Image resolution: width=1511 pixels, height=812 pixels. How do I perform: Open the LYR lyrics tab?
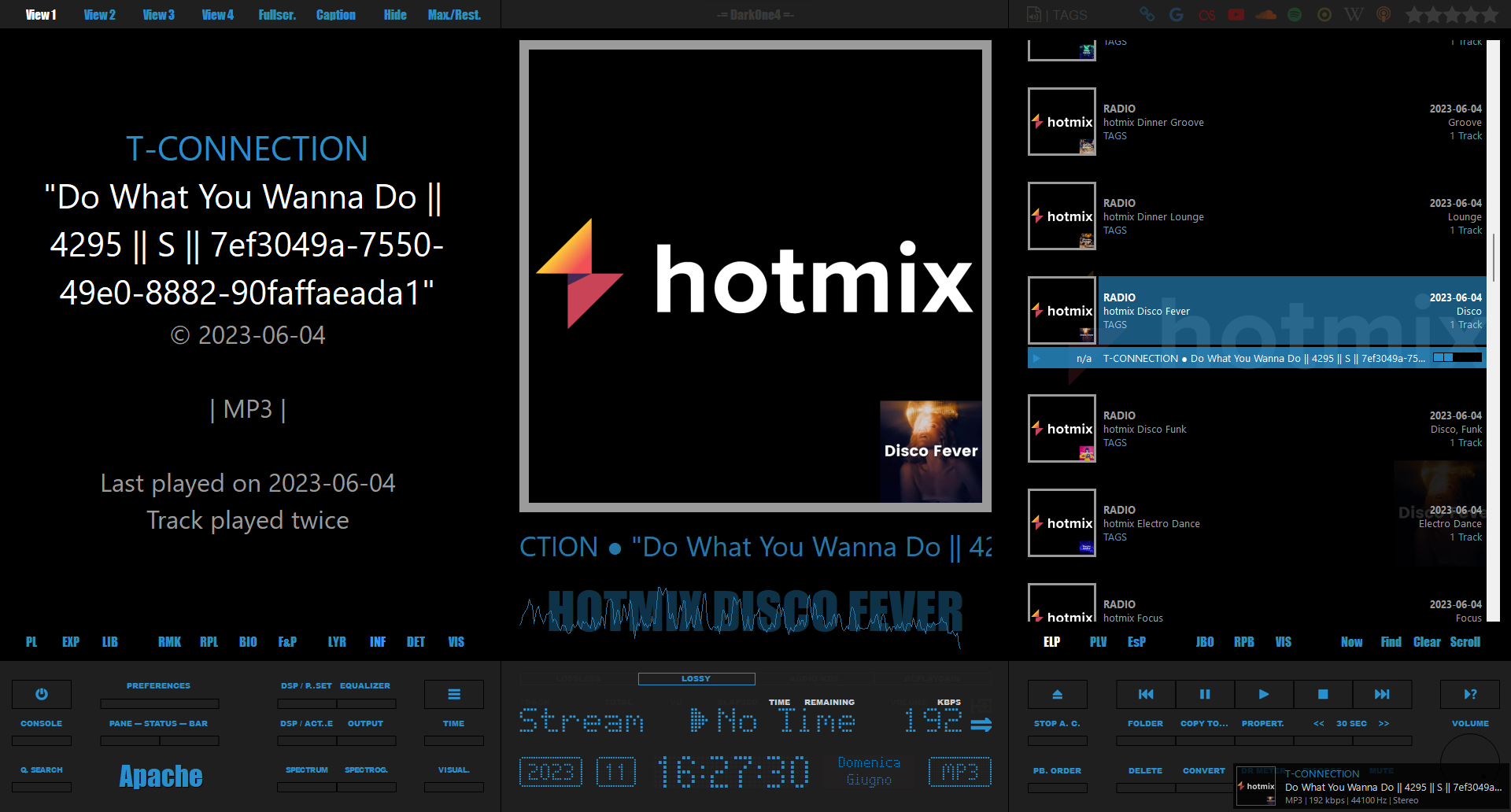[337, 642]
